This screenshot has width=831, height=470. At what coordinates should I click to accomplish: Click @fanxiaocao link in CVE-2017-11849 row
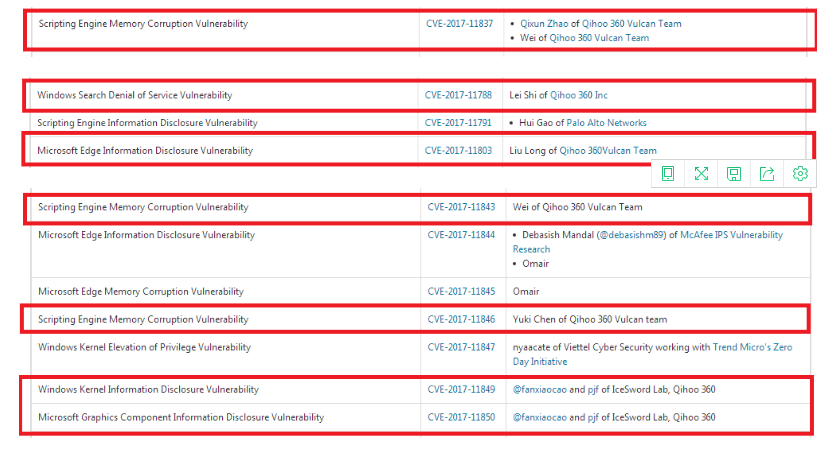coord(540,389)
